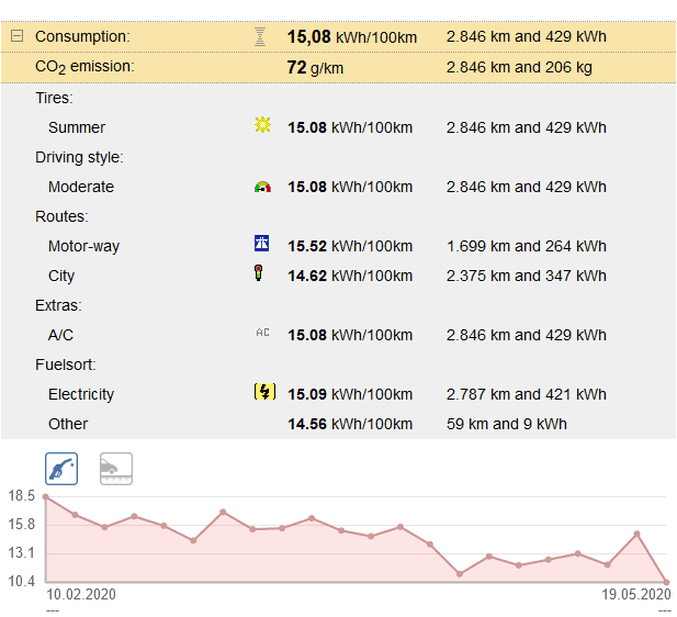Viewport: 677px width, 617px height.
Task: Click the Electricity fuelsort label
Action: pos(81,394)
